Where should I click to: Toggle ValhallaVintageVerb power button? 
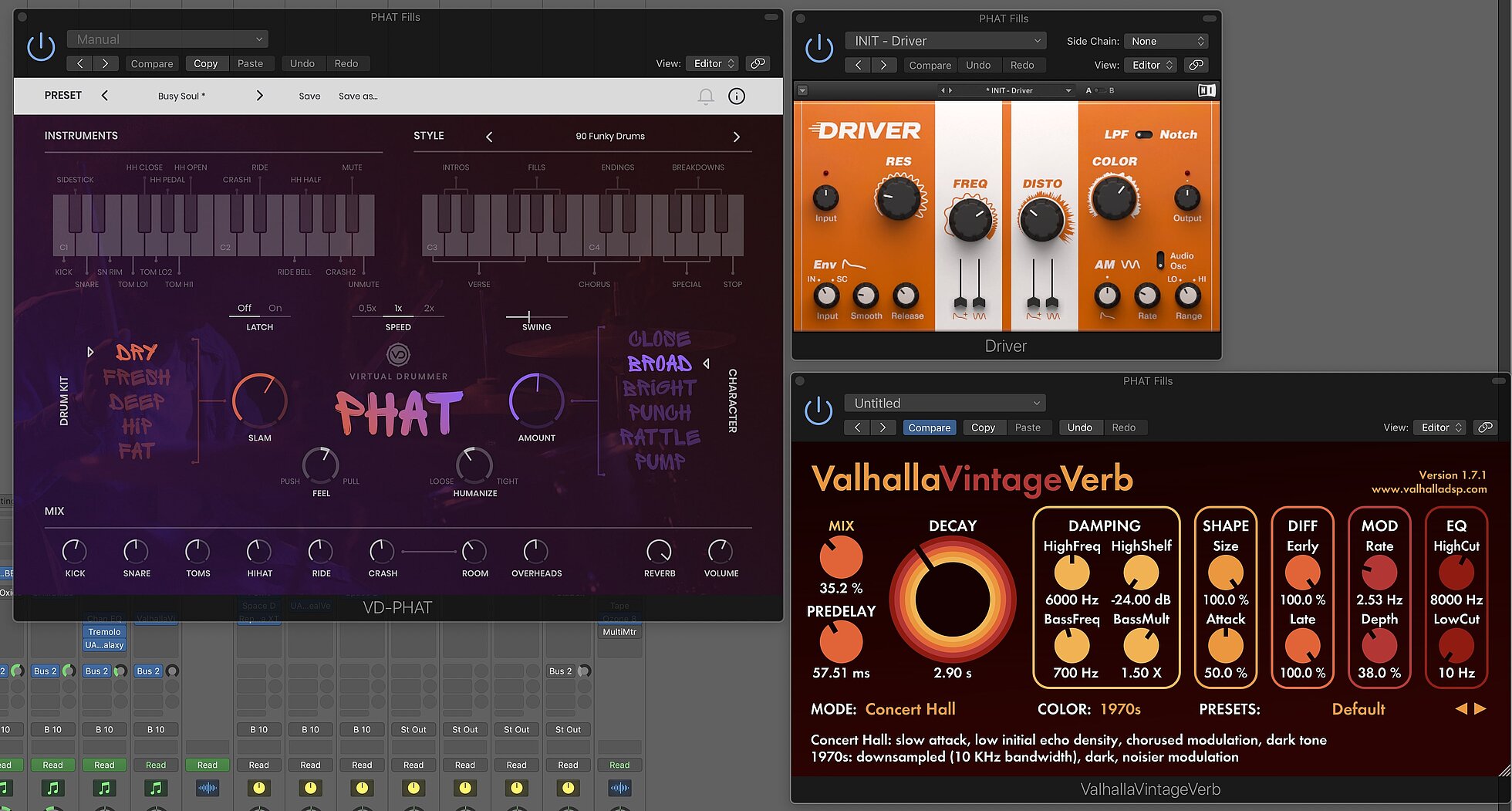818,411
